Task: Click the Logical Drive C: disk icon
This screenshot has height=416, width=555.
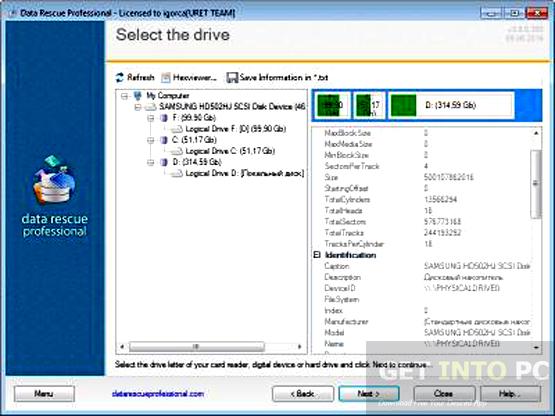Action: click(x=177, y=151)
